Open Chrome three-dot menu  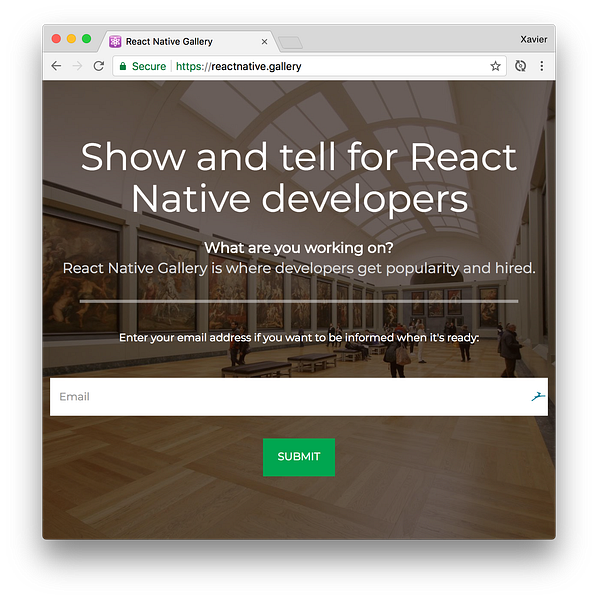point(542,66)
